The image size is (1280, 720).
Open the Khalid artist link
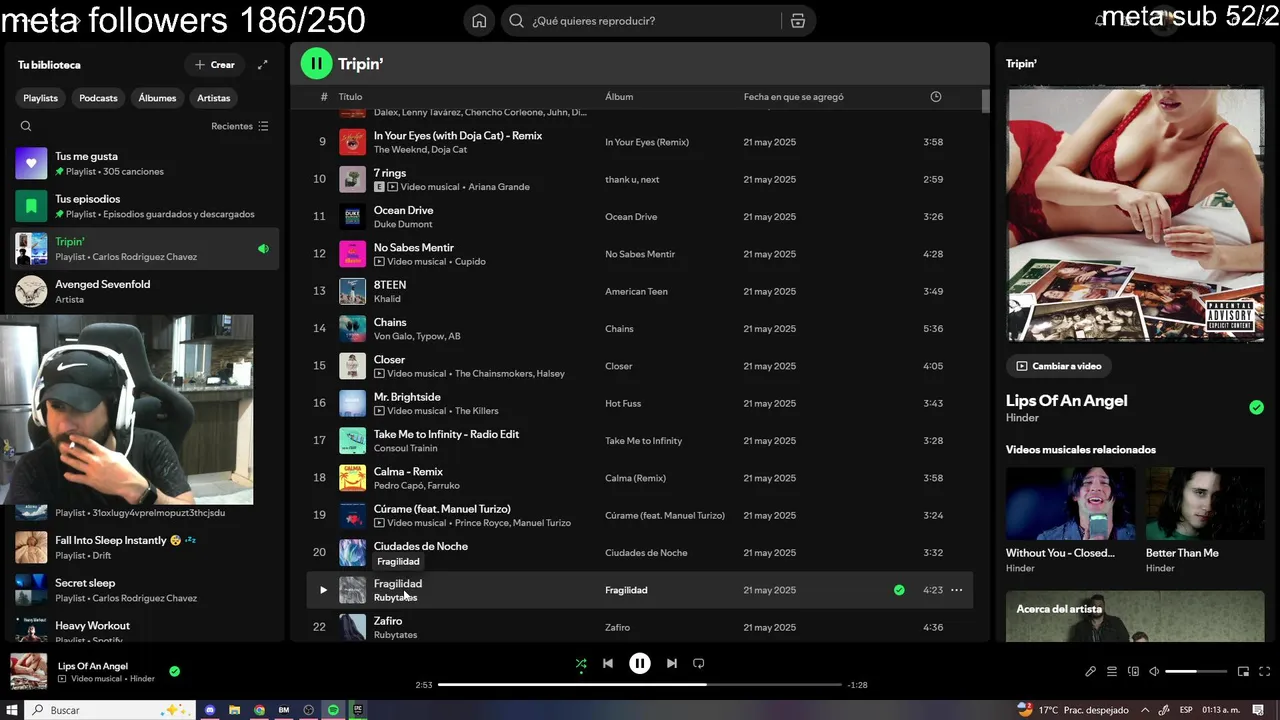[387, 299]
